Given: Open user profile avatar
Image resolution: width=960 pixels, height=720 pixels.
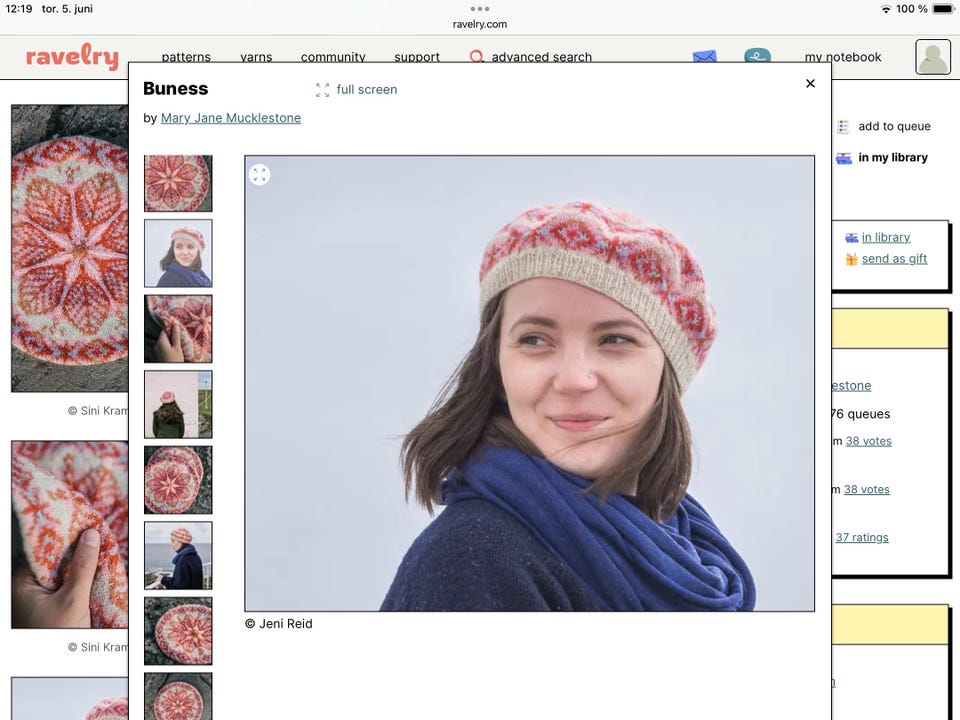Looking at the screenshot, I should click(x=933, y=57).
